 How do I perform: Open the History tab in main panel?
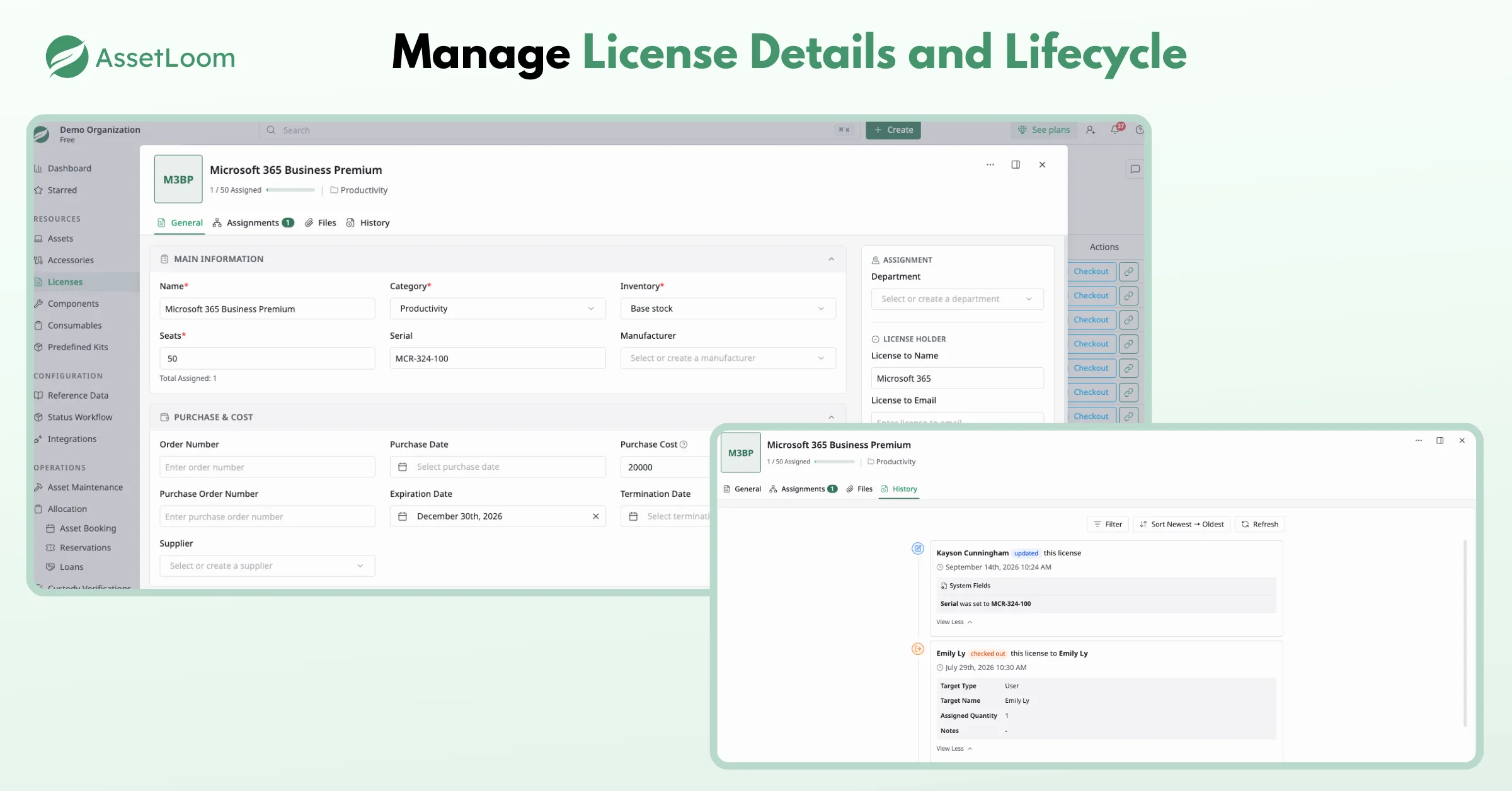pyautogui.click(x=368, y=222)
